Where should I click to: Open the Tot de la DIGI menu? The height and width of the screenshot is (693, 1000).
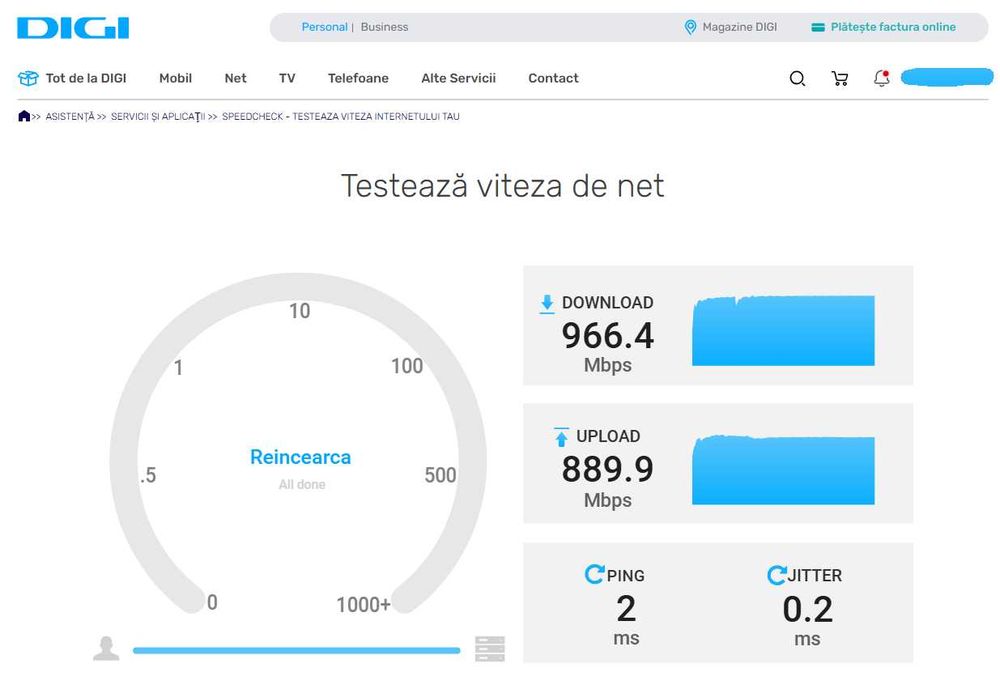[x=85, y=78]
